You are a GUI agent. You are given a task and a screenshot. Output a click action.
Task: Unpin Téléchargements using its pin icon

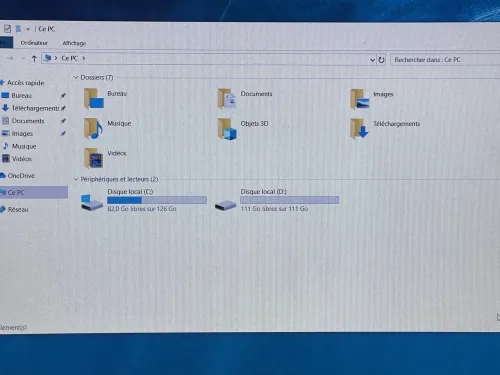point(63,108)
